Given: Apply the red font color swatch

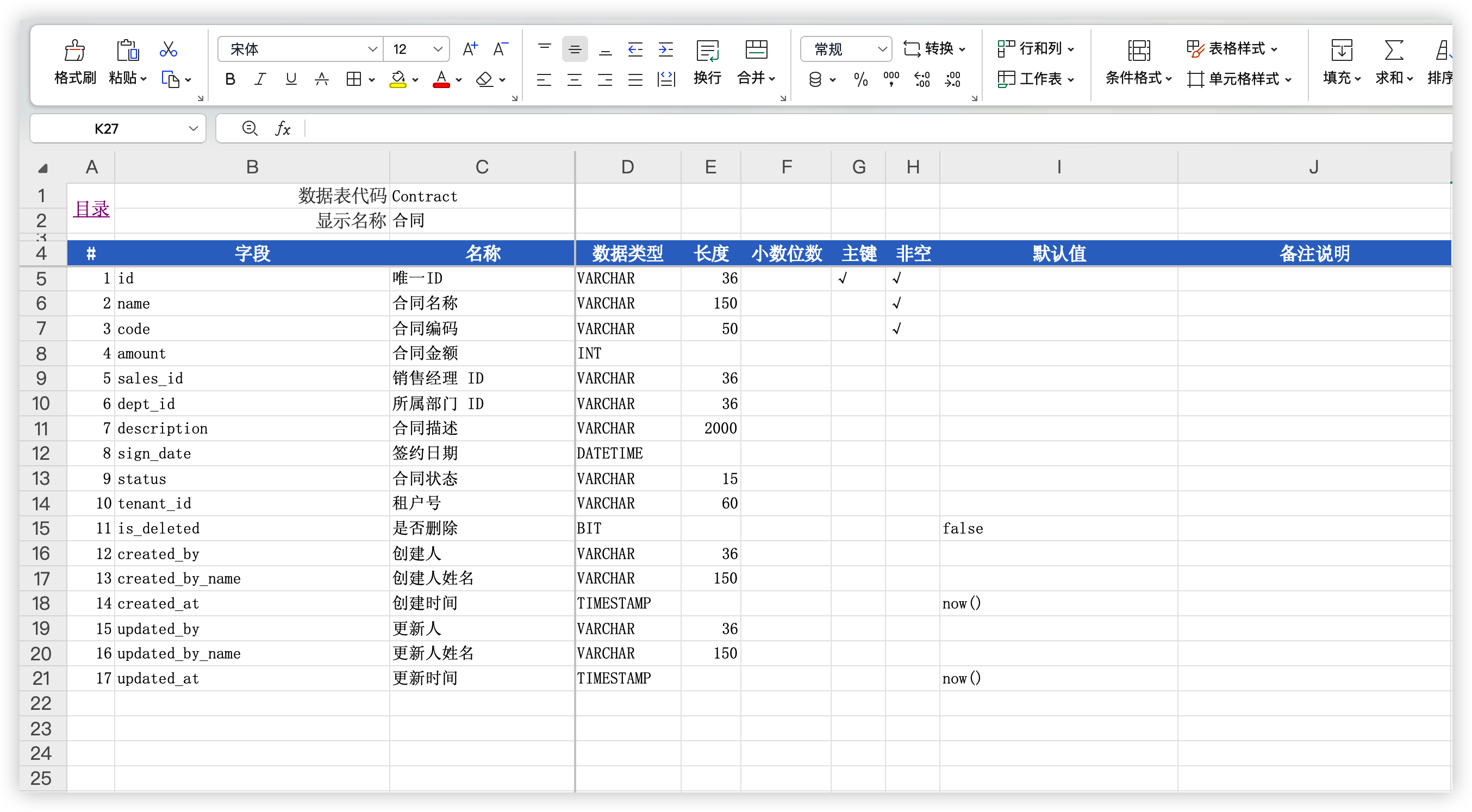Looking at the screenshot, I should (x=441, y=79).
